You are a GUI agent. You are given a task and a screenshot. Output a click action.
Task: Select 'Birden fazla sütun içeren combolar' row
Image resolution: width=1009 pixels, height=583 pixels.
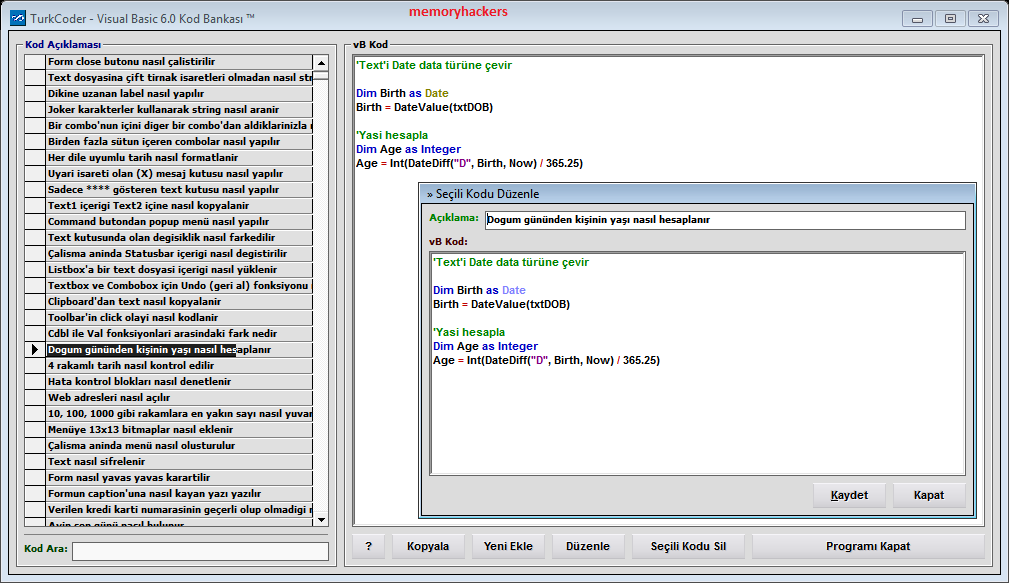pos(179,142)
